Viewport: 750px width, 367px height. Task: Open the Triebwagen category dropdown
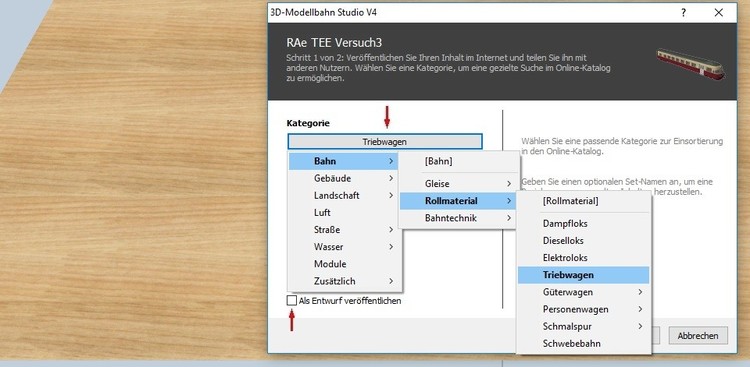(385, 142)
